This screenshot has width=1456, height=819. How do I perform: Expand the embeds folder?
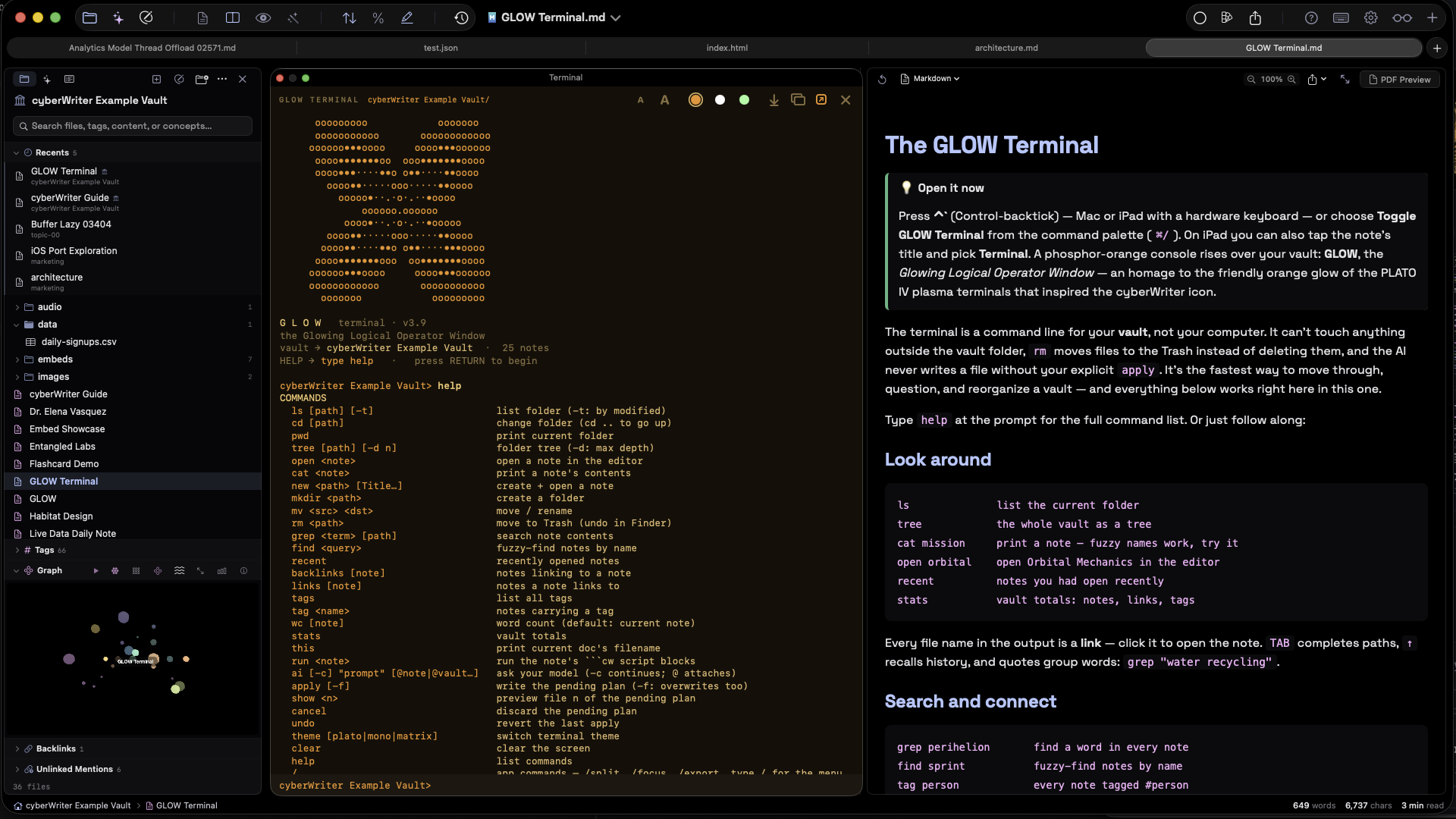coord(17,359)
